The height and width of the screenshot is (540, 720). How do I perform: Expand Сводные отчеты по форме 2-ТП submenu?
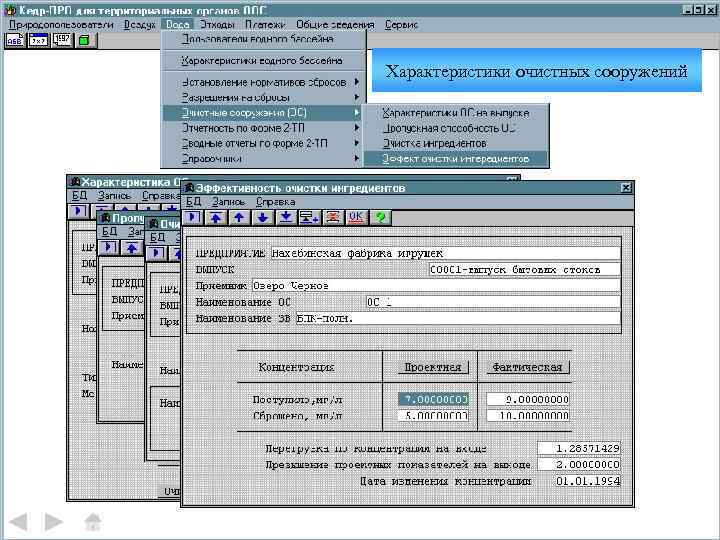(x=264, y=143)
